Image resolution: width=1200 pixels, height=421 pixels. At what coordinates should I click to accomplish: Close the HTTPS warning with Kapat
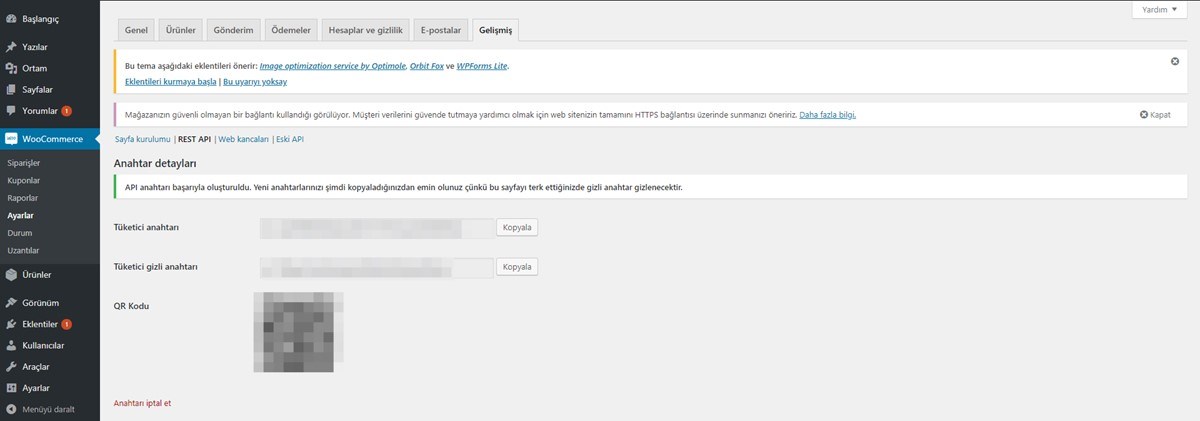point(1155,115)
